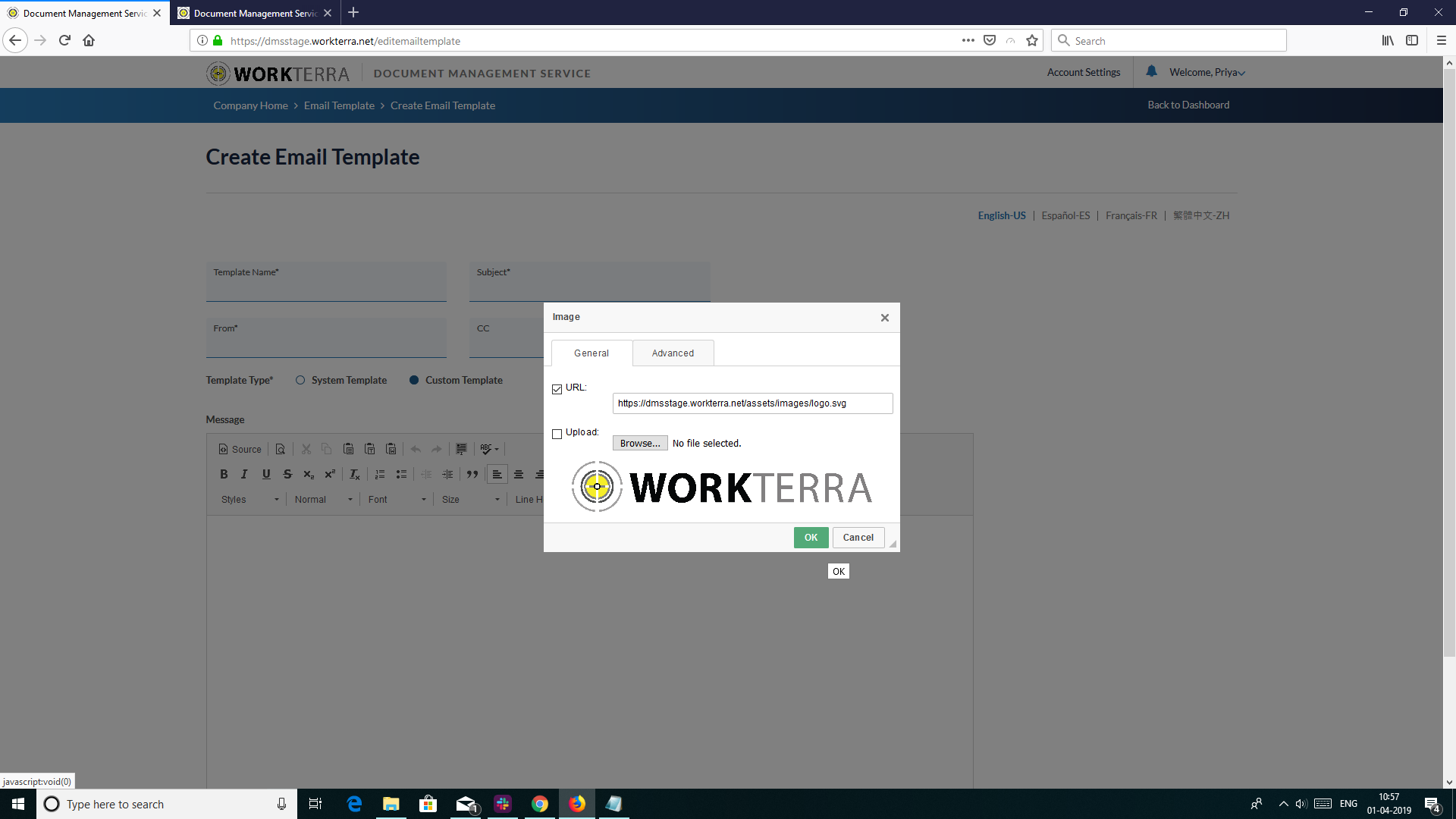Select the Custom Template radio button
Viewport: 1456px width, 819px height.
tap(414, 380)
